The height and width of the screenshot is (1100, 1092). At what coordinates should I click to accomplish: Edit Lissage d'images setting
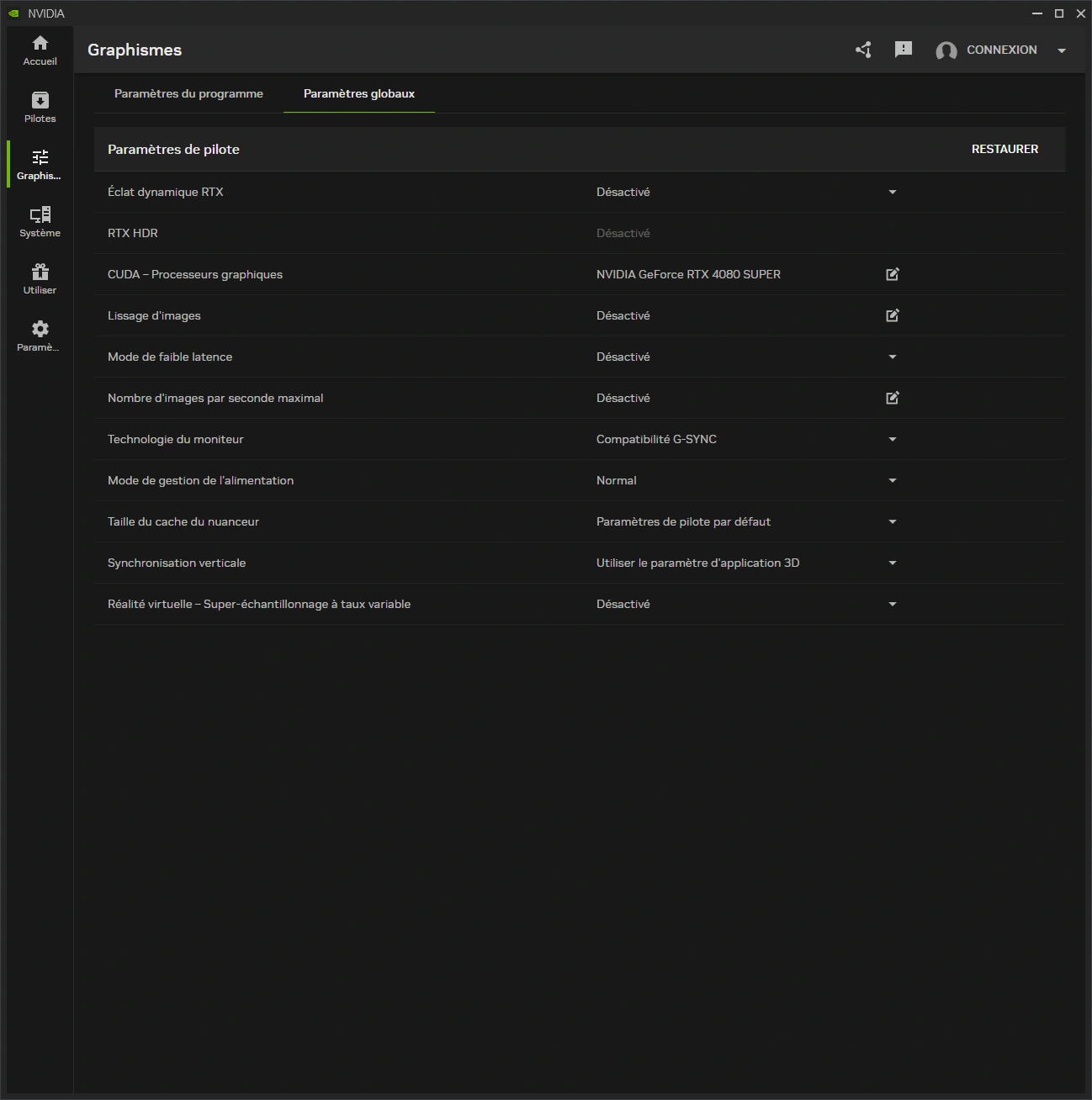[x=893, y=315]
